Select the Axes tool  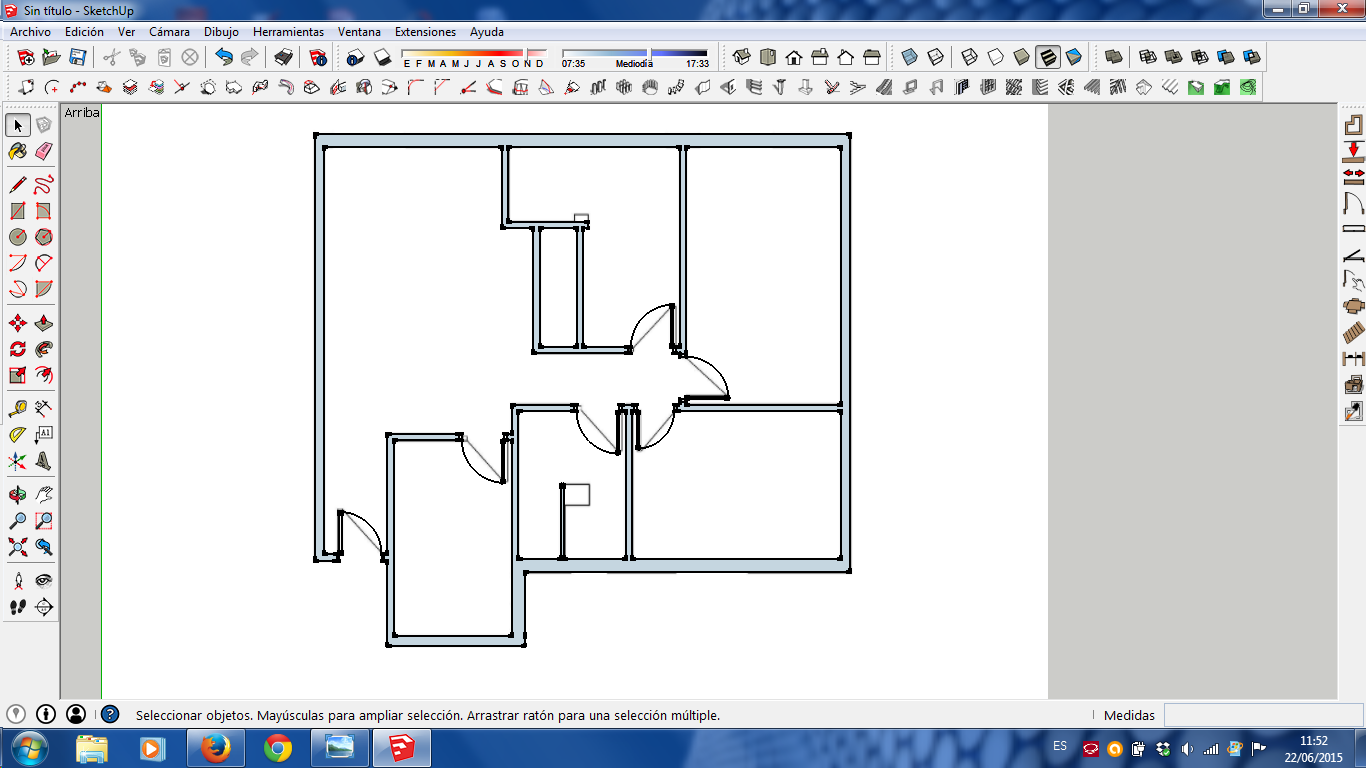click(18, 461)
